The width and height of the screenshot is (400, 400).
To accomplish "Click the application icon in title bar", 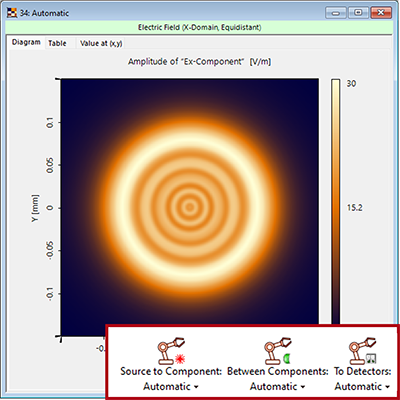I will (x=12, y=13).
